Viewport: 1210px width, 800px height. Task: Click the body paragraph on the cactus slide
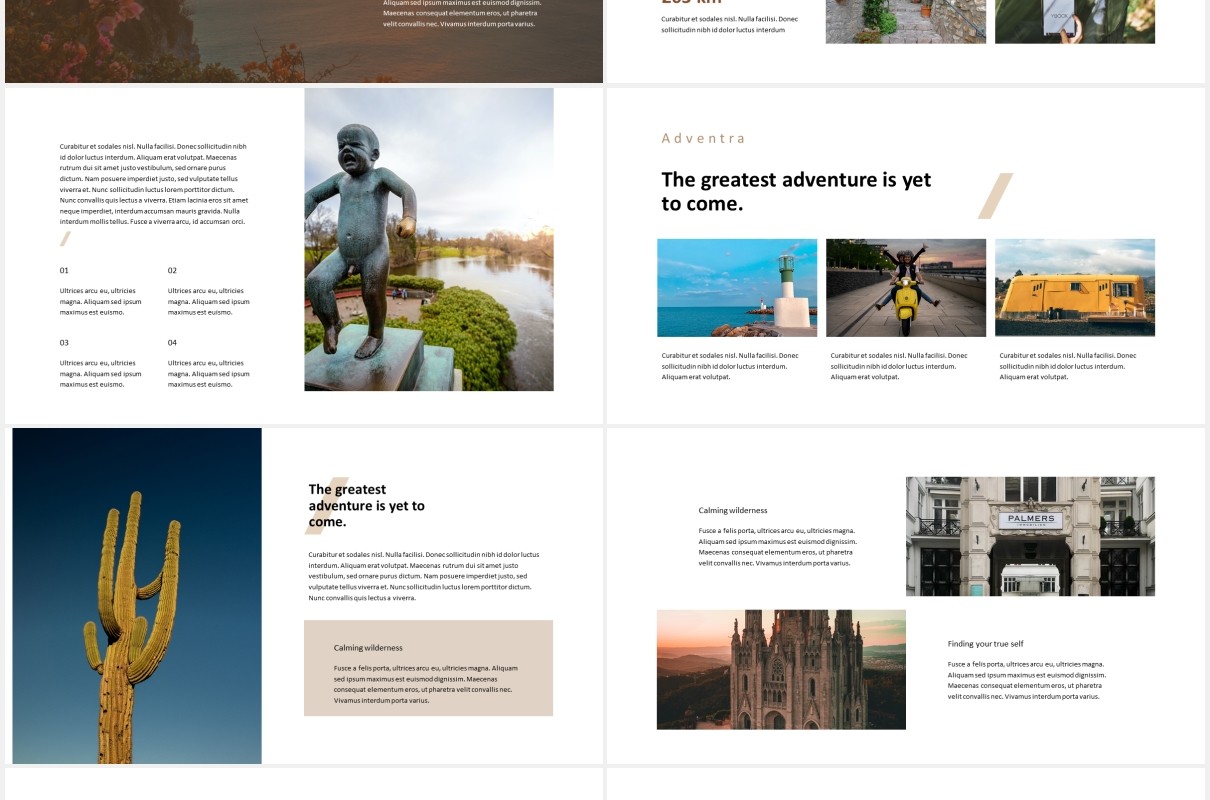point(424,576)
